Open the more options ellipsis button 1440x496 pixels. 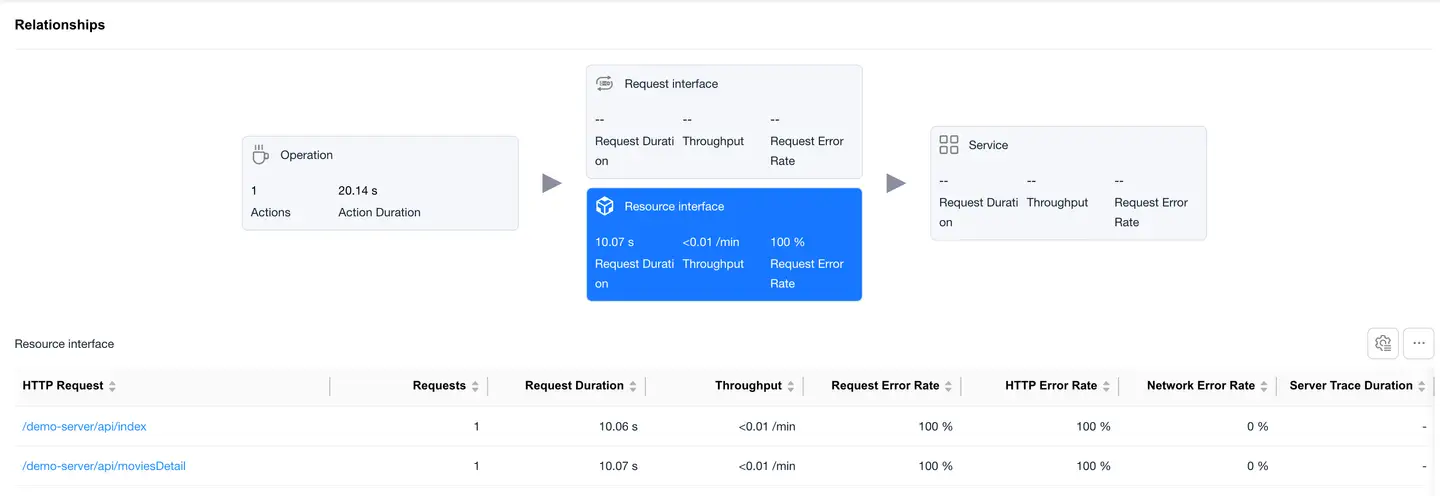click(1419, 343)
